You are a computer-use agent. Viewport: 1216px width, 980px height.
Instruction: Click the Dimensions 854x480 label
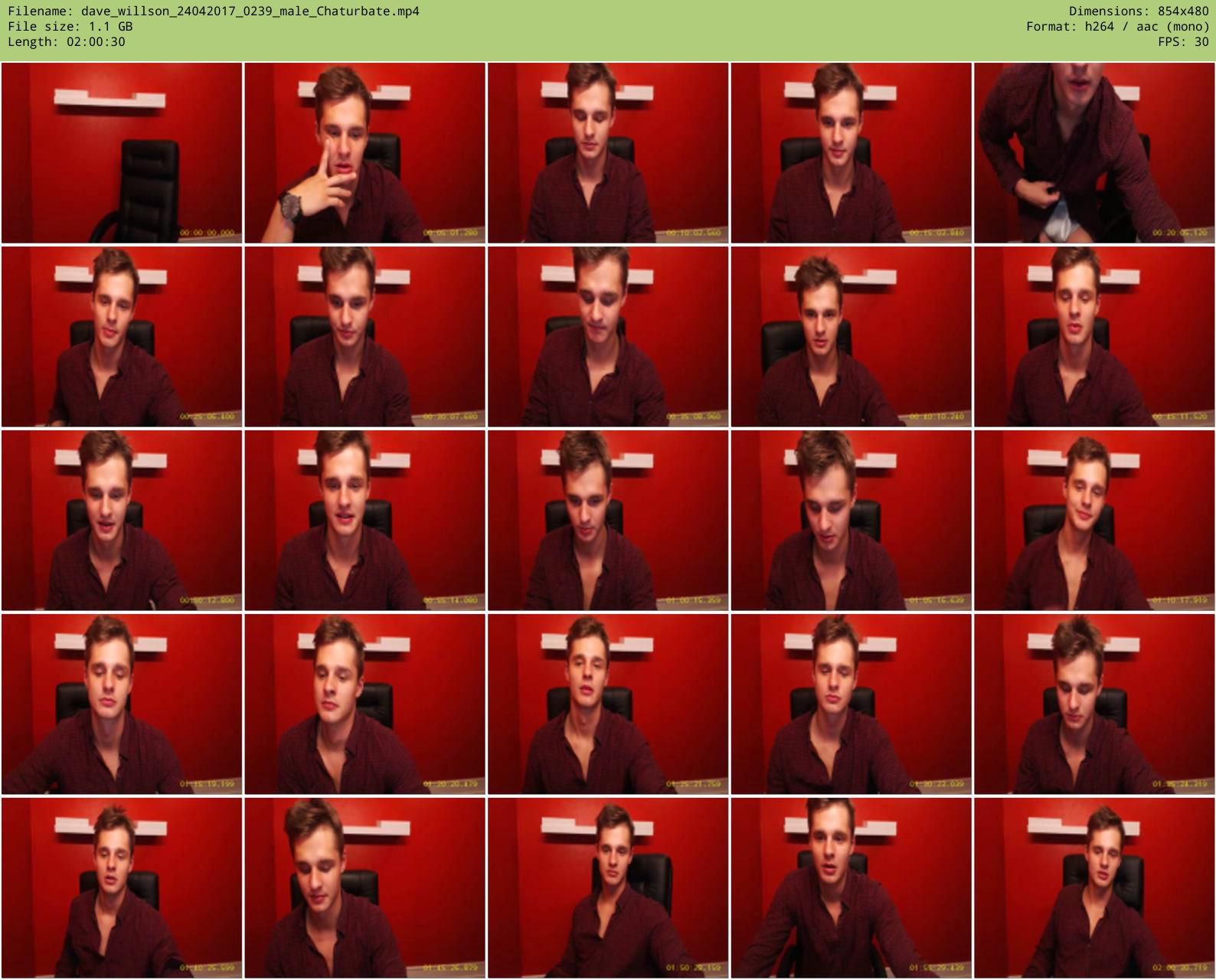pos(1139,11)
